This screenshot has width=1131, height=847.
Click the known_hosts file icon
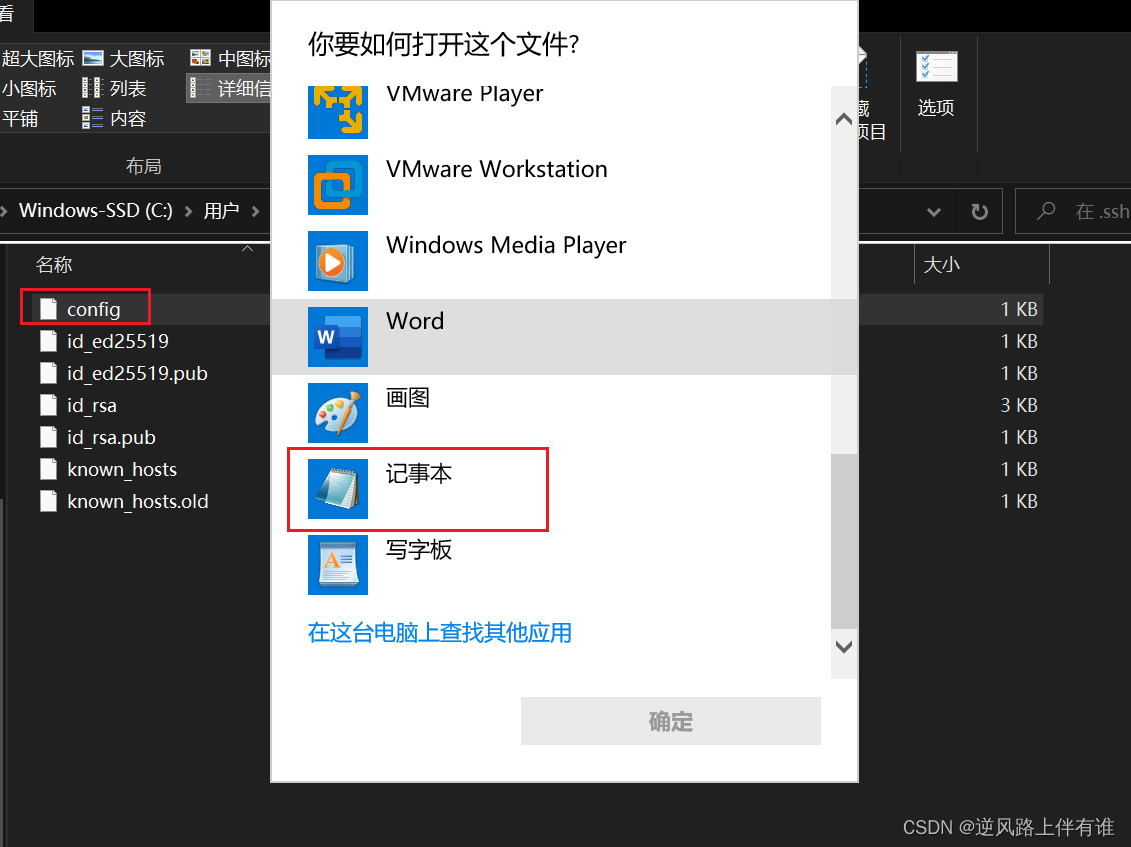(x=48, y=469)
